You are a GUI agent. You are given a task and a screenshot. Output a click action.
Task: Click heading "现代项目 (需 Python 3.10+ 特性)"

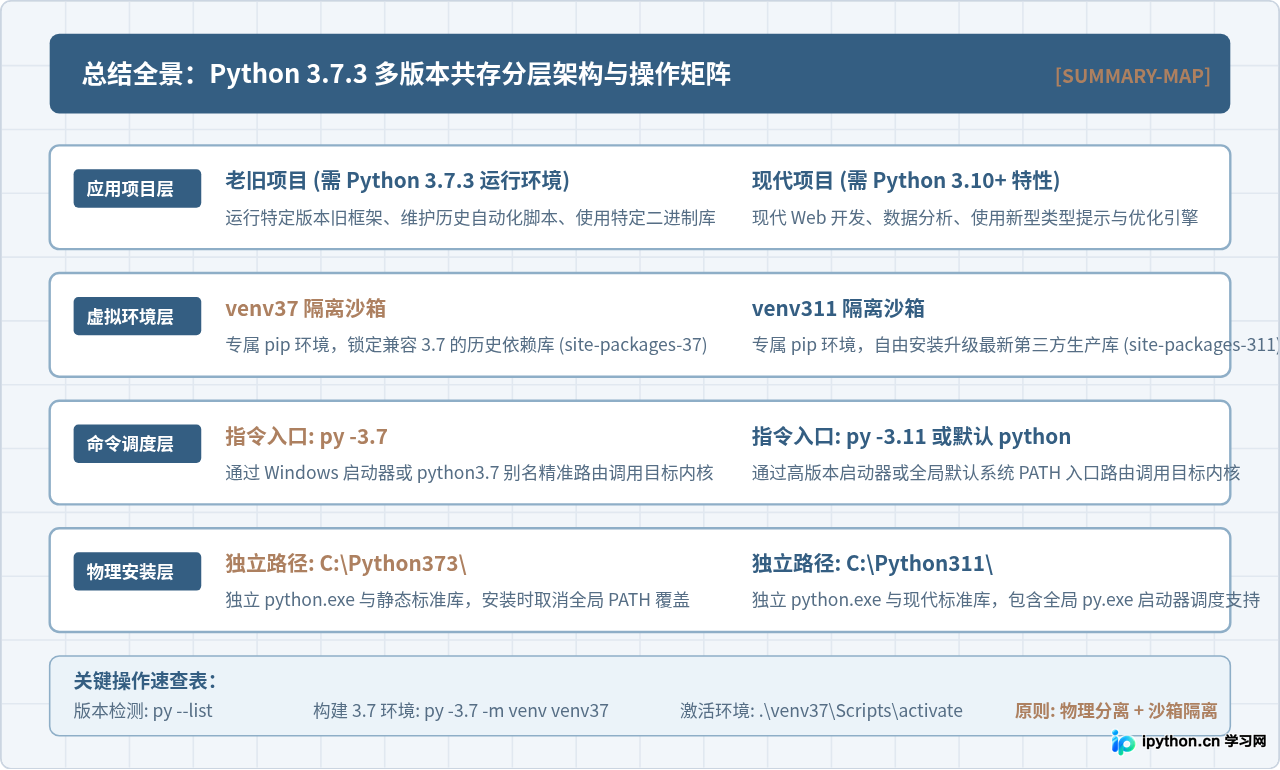pyautogui.click(x=906, y=180)
